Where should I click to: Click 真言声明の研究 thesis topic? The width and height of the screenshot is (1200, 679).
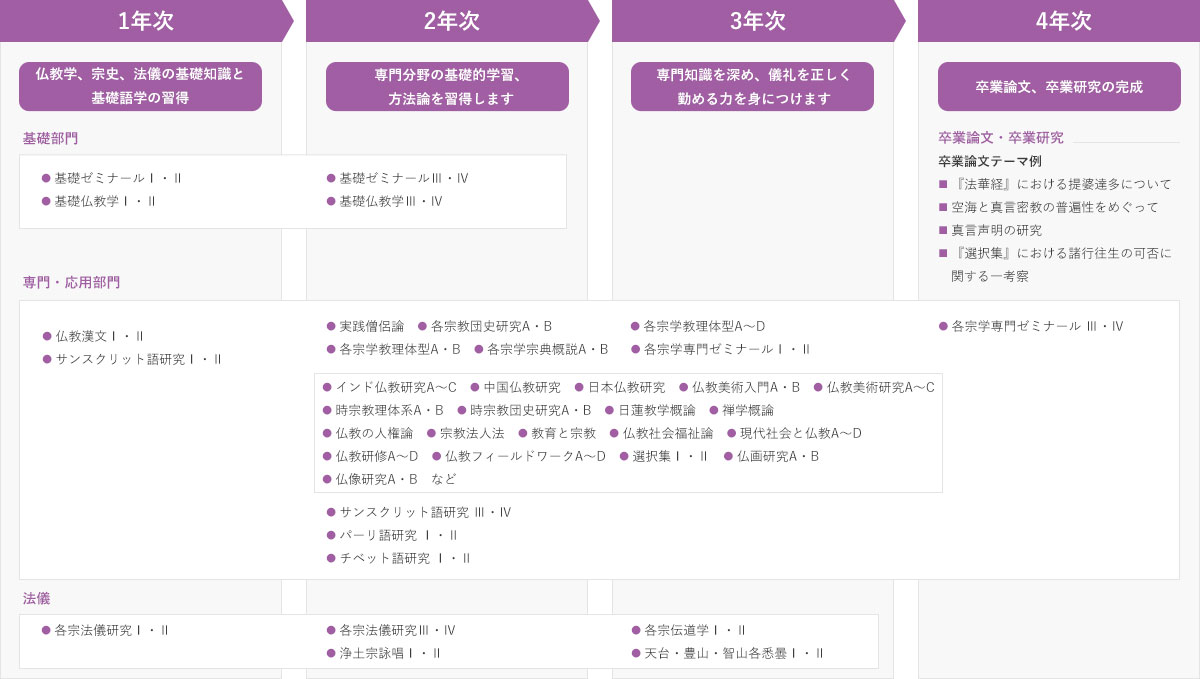[x=996, y=230]
